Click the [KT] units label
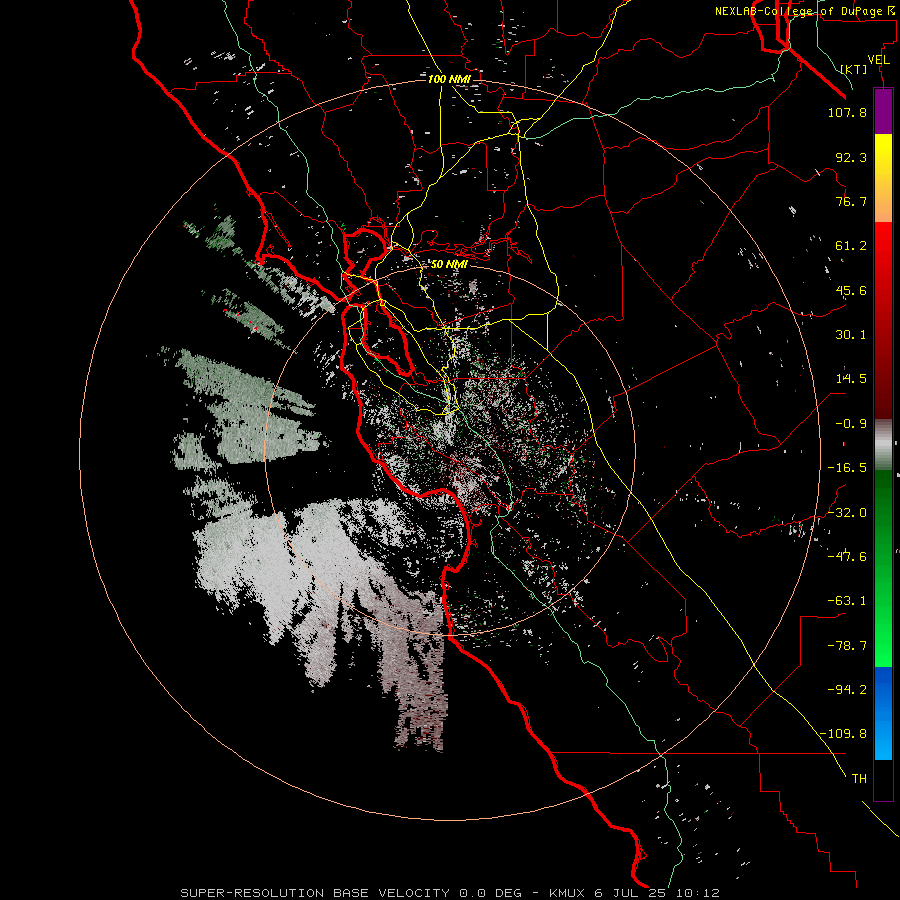Image resolution: width=900 pixels, height=900 pixels. coord(854,69)
